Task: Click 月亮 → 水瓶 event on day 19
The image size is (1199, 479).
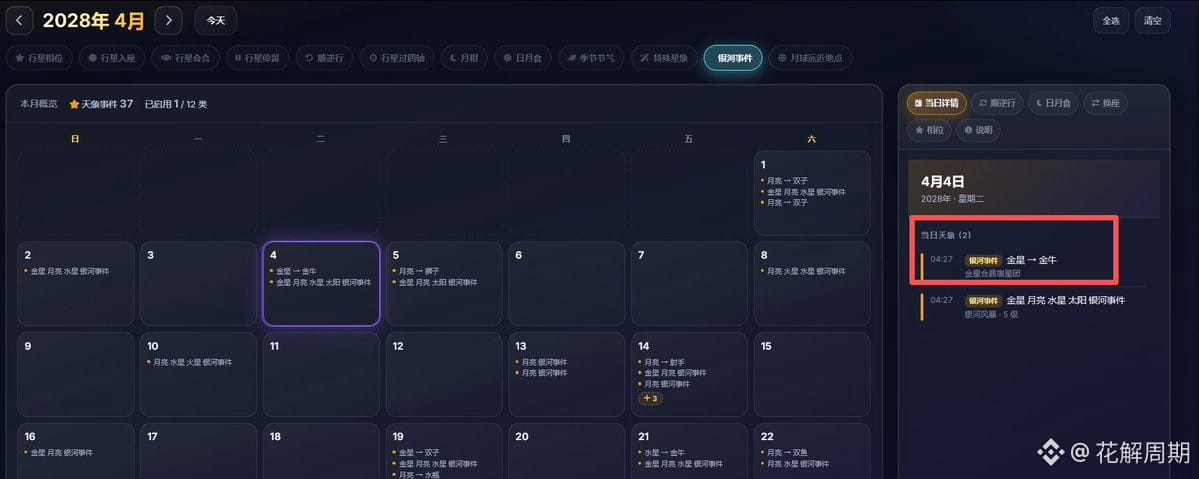Action: click(416, 474)
